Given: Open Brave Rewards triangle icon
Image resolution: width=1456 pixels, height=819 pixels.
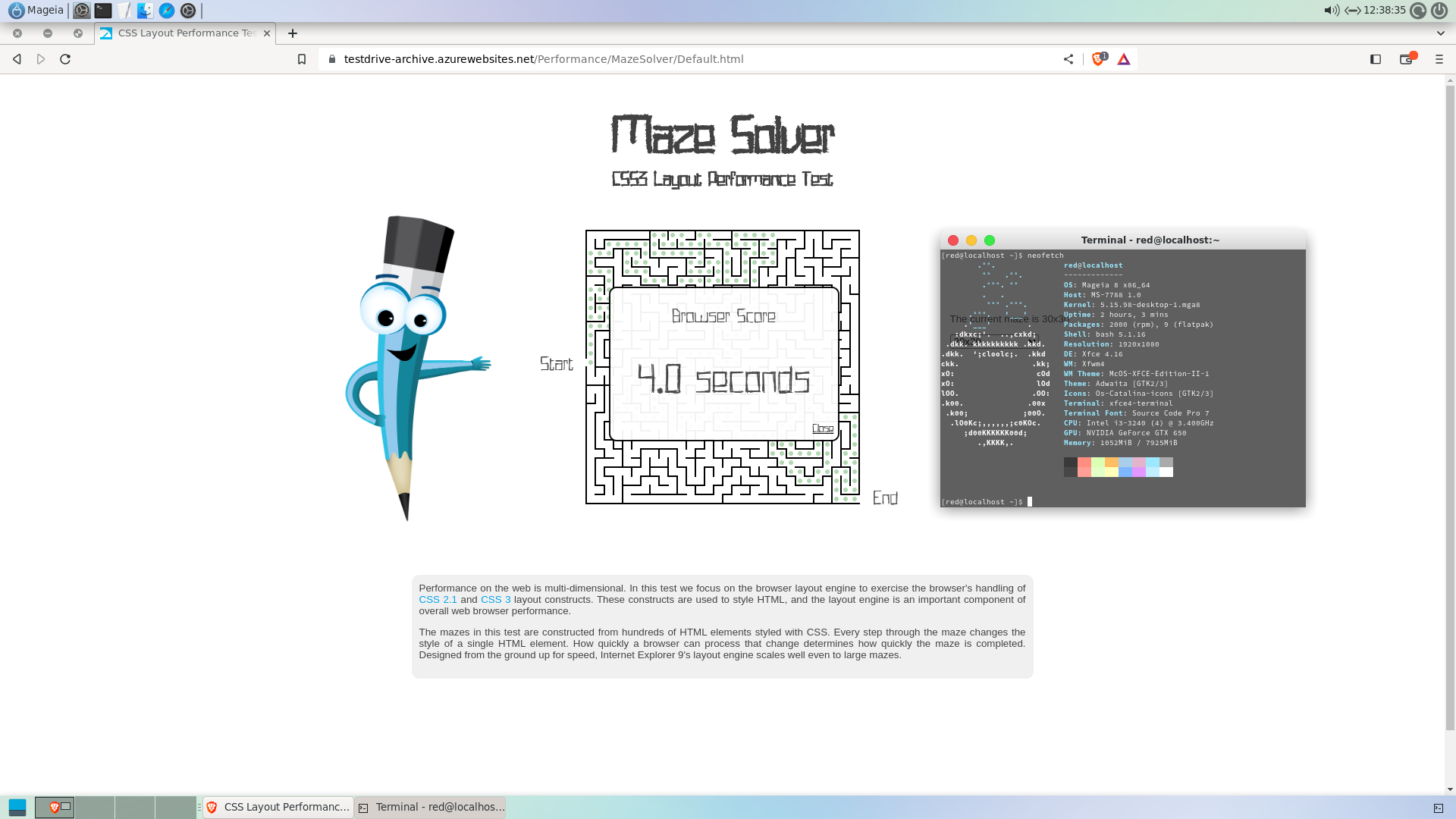Looking at the screenshot, I should click(1124, 59).
